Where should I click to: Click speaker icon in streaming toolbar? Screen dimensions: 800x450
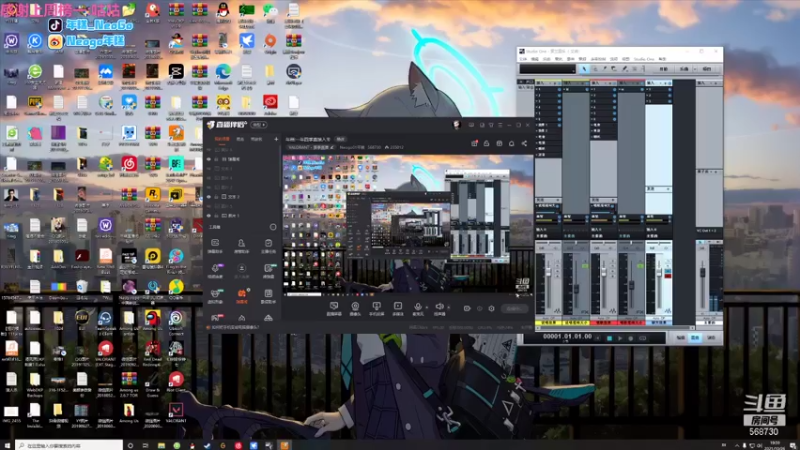(439, 306)
